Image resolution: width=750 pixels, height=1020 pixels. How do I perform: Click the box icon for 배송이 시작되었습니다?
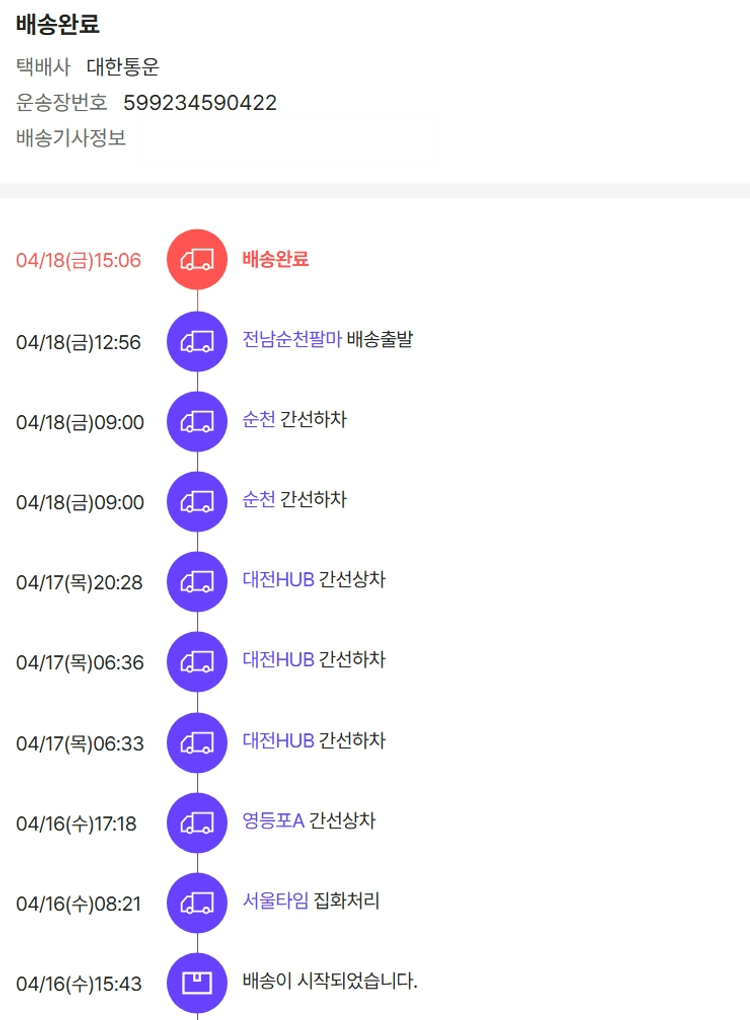[x=197, y=983]
